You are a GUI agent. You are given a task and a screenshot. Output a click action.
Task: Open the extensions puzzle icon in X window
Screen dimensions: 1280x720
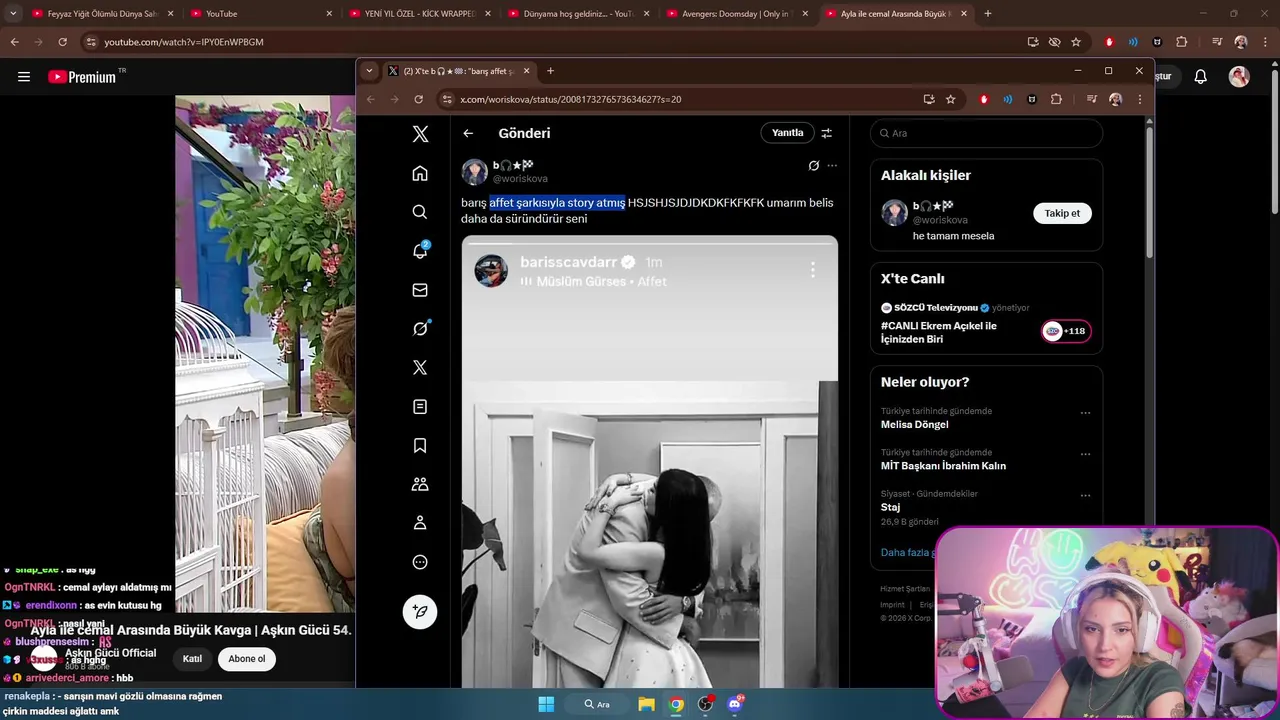pos(1056,99)
